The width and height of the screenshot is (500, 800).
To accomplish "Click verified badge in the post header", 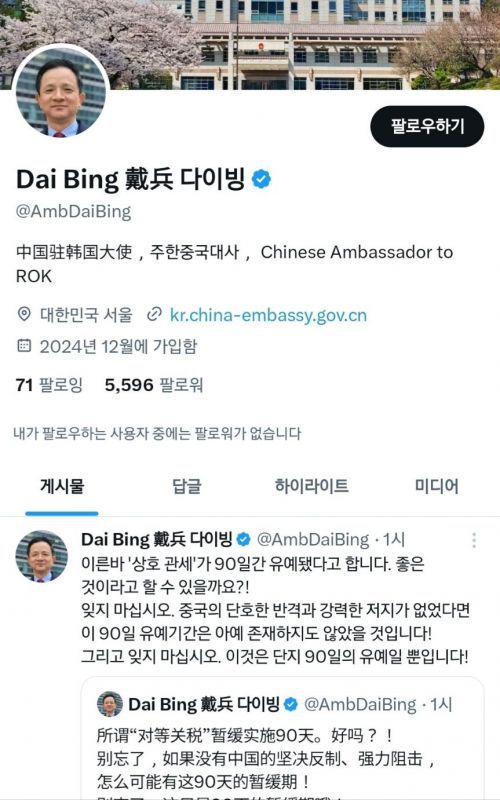I will pos(244,539).
